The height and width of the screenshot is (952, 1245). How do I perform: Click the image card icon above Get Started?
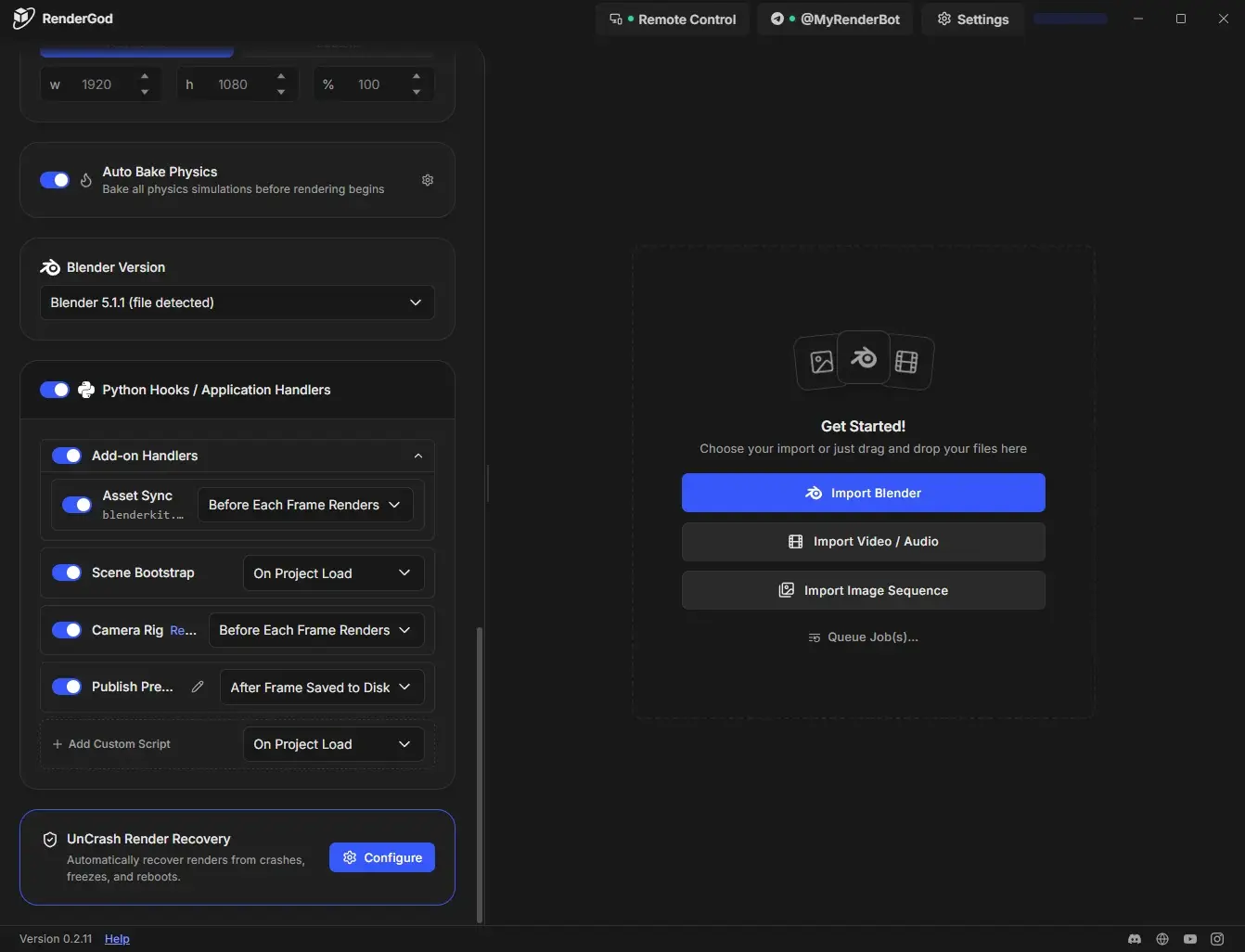point(820,362)
